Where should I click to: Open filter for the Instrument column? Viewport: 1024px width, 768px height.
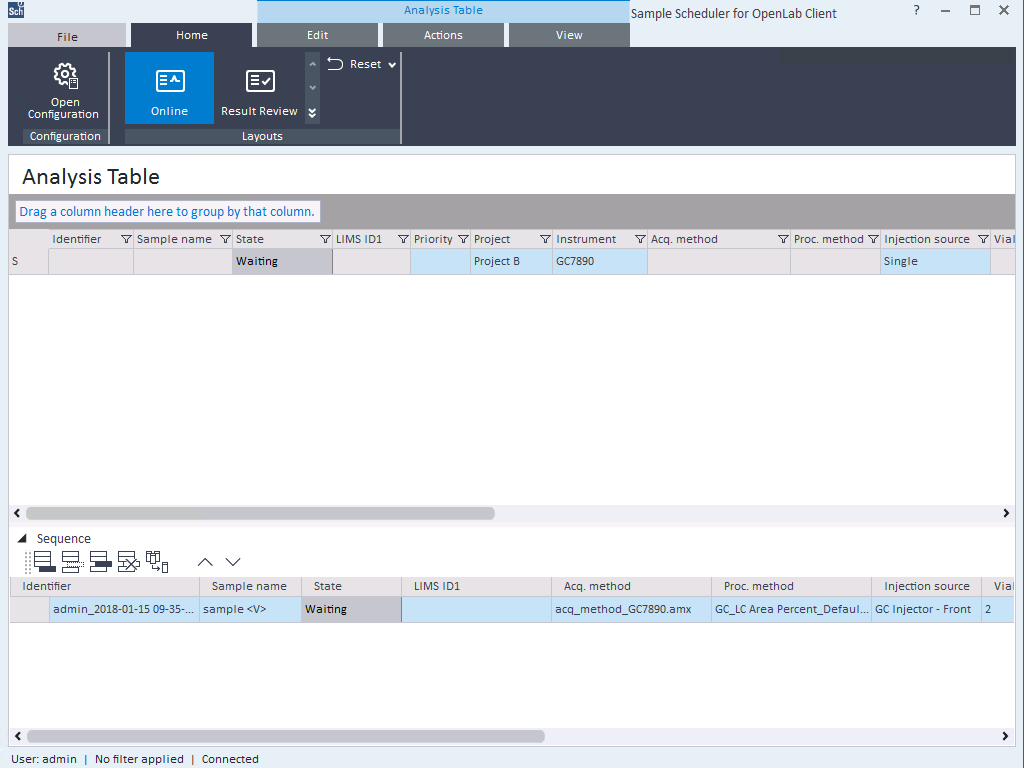pos(639,240)
